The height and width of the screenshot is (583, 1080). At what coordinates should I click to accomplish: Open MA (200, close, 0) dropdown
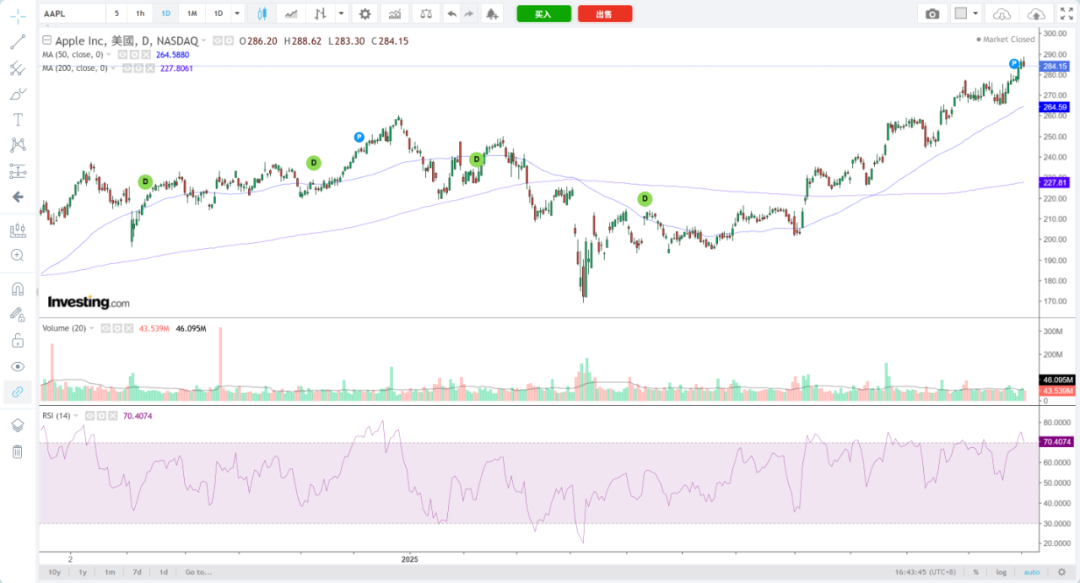pyautogui.click(x=113, y=68)
